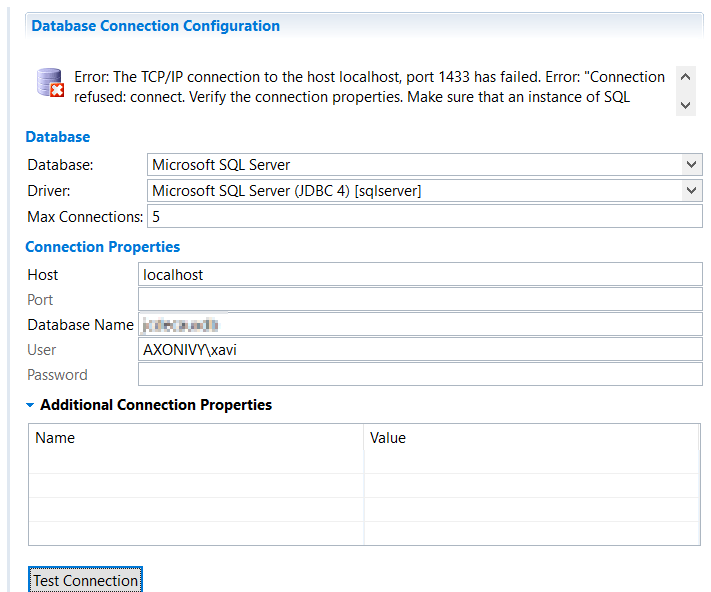This screenshot has height=592, width=711.
Task: Select the Microsoft SQL Server database combo box
Action: click(412, 165)
